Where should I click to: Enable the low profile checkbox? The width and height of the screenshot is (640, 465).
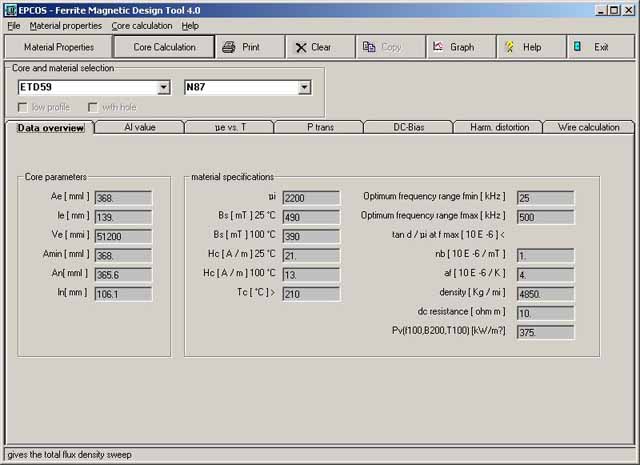click(22, 107)
